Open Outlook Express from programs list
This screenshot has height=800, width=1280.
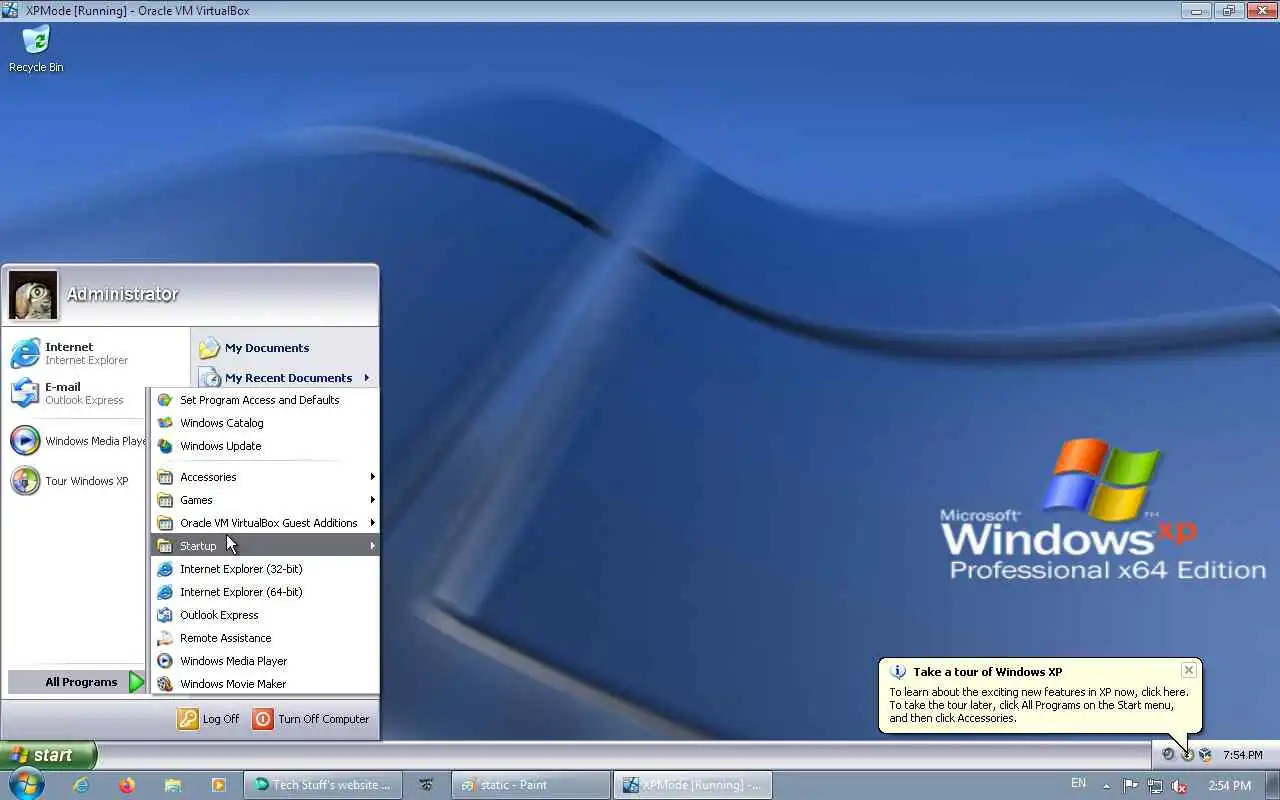(x=265, y=615)
